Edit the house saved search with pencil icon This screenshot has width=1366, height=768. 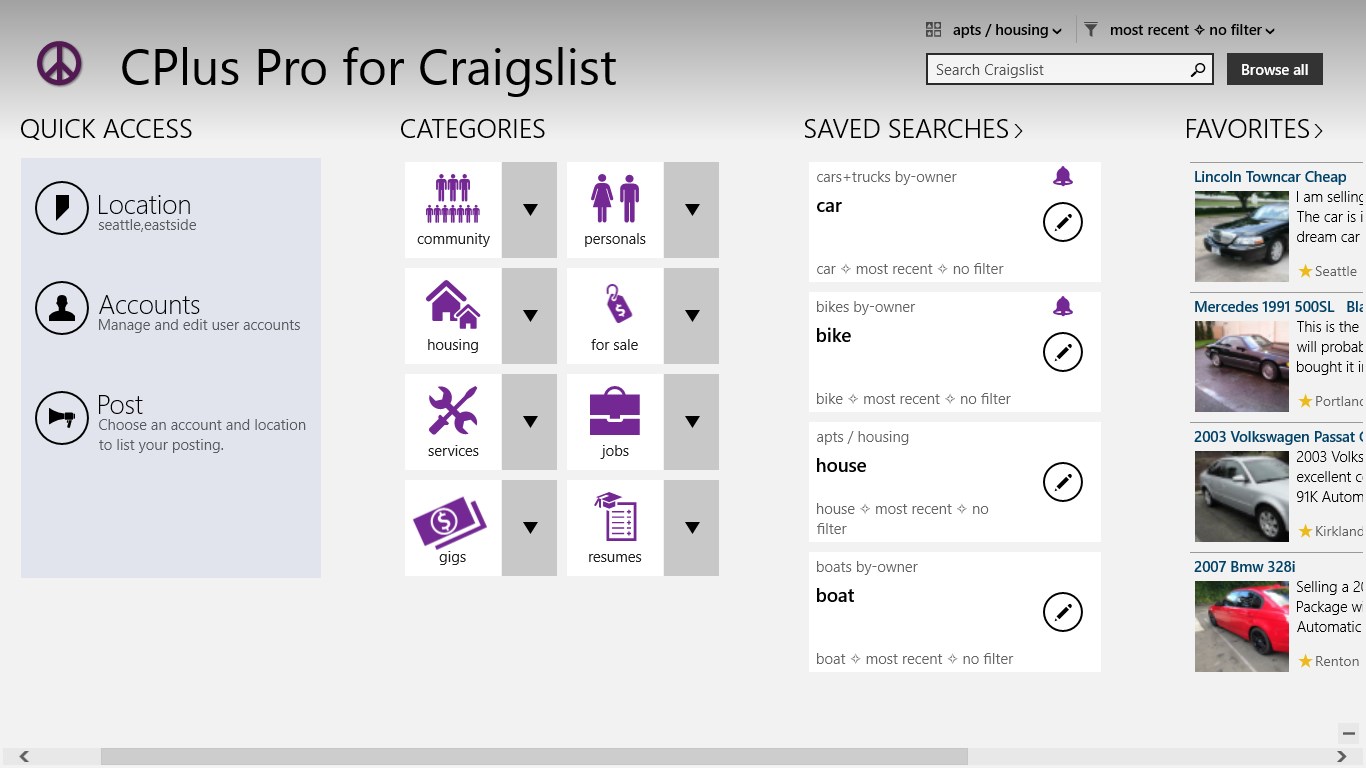point(1063,481)
